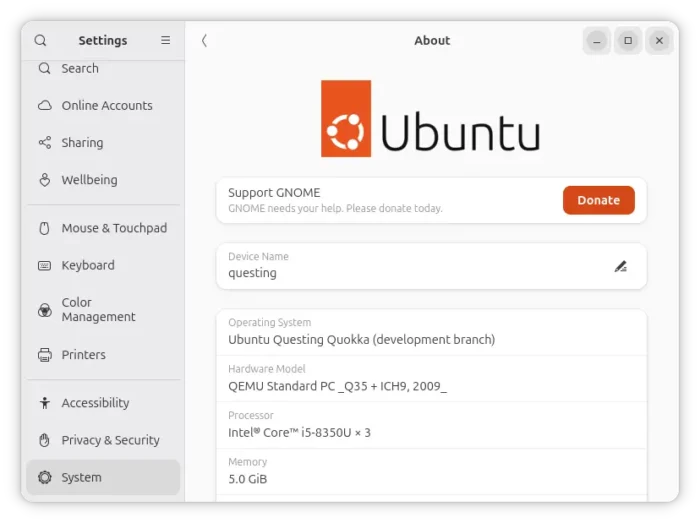This screenshot has height=523, width=700.
Task: Click the Operating System info row
Action: coord(431,332)
